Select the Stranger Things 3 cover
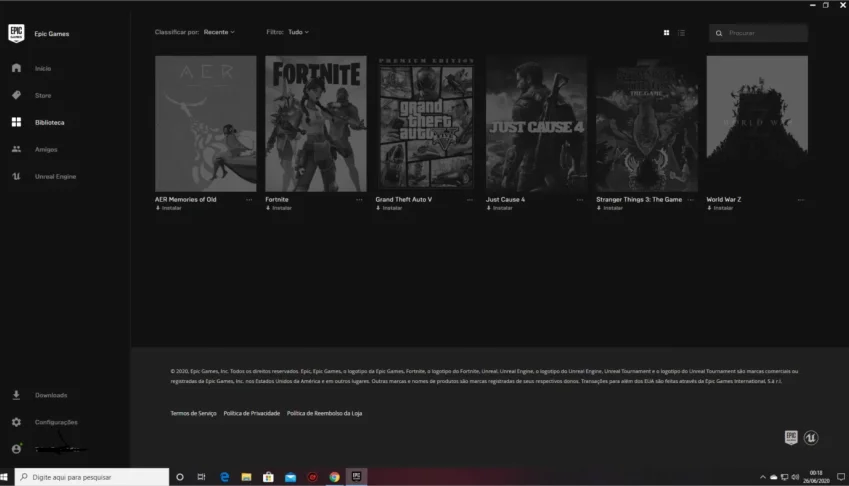849x486 pixels. [x=647, y=123]
